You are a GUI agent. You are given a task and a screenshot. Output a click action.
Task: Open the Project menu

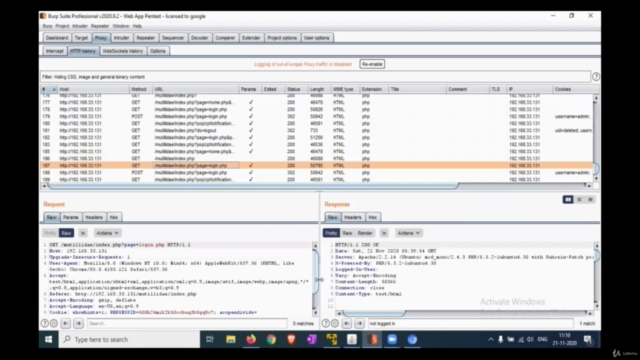point(62,26)
